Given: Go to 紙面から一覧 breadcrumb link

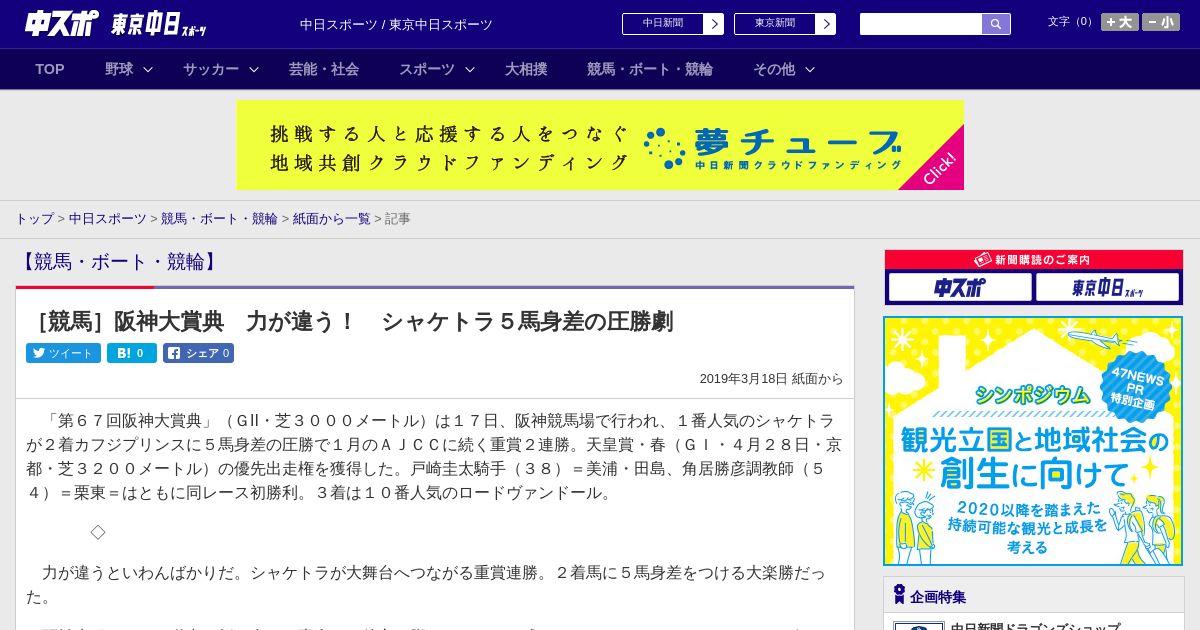Looking at the screenshot, I should tap(331, 218).
